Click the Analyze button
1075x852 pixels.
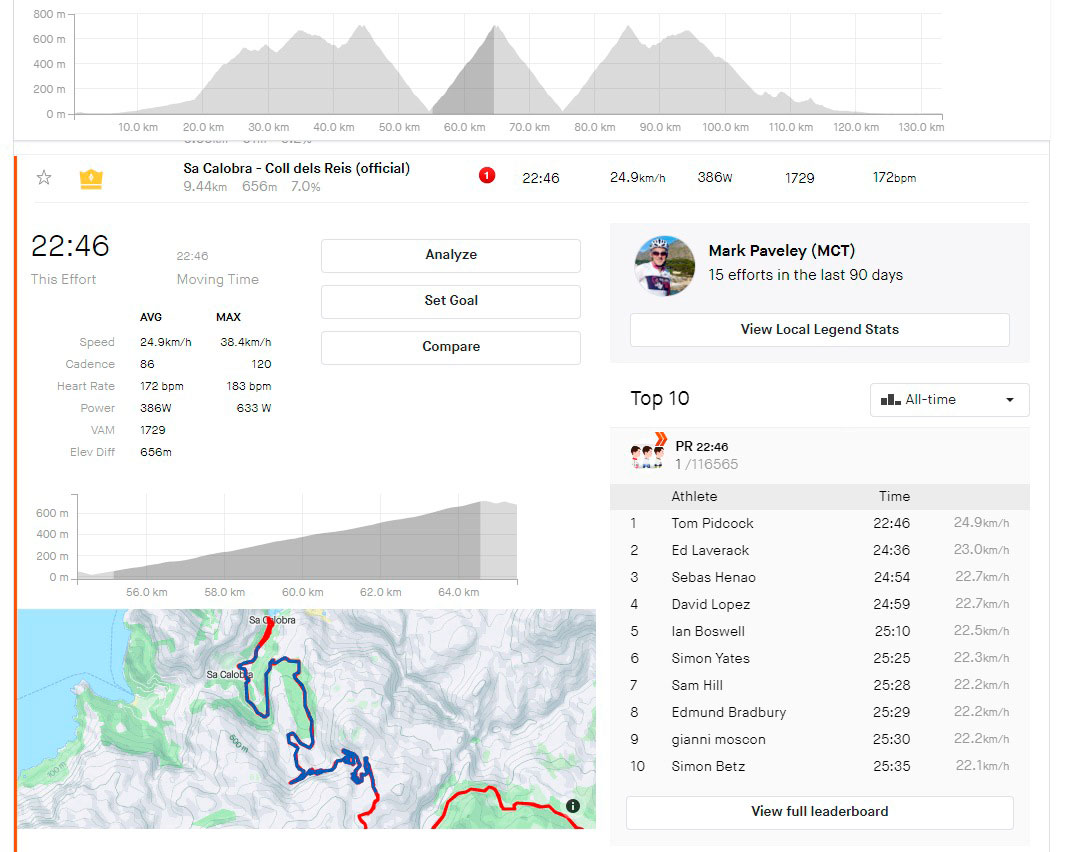(450, 255)
